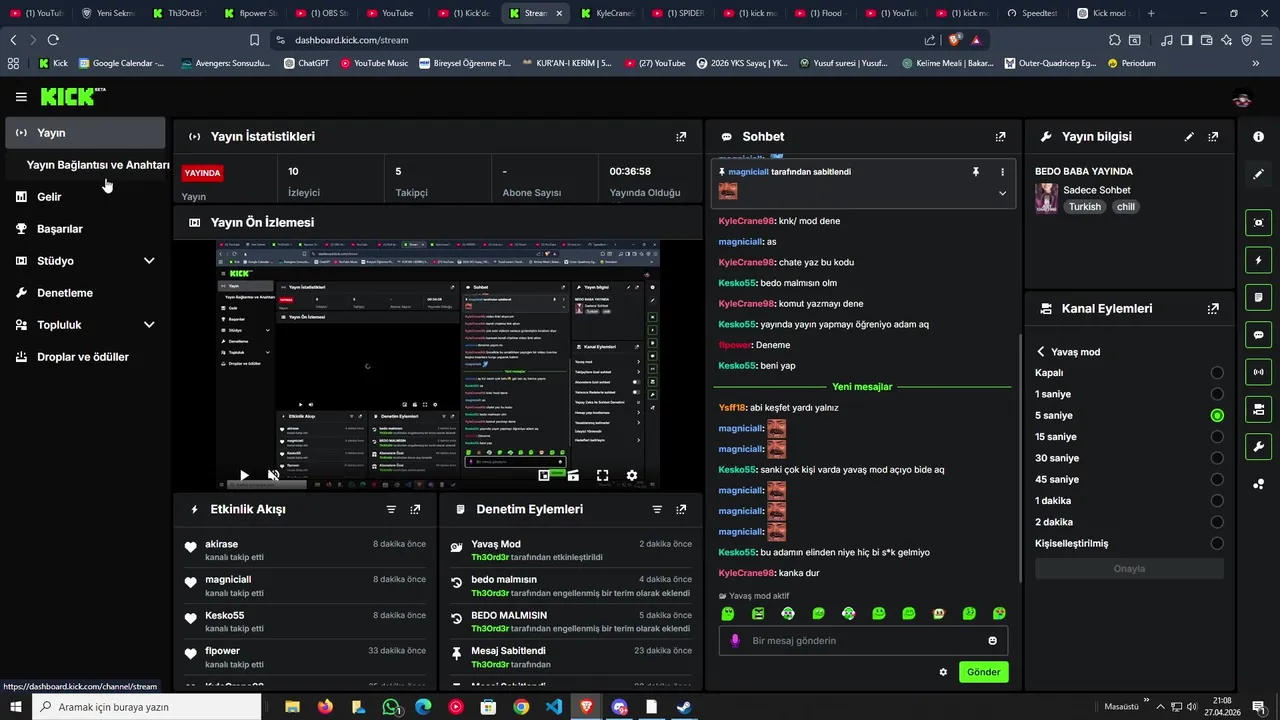Screen dimensions: 1280x720
Task: Click the purple microphone icon in chat input
Action: tap(735, 641)
